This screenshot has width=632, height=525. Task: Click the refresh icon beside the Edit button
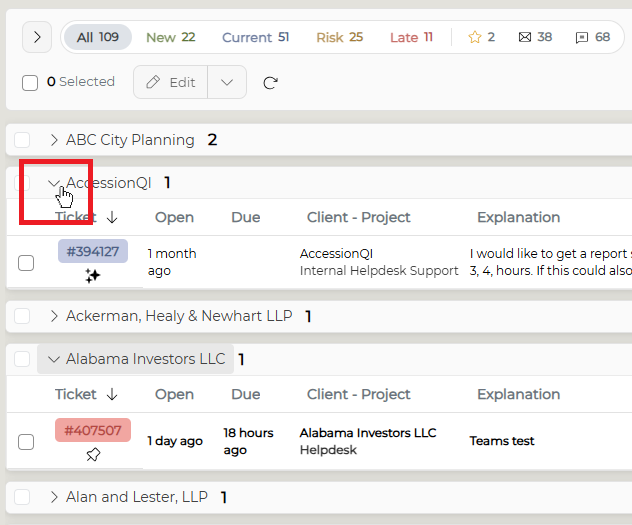point(270,83)
